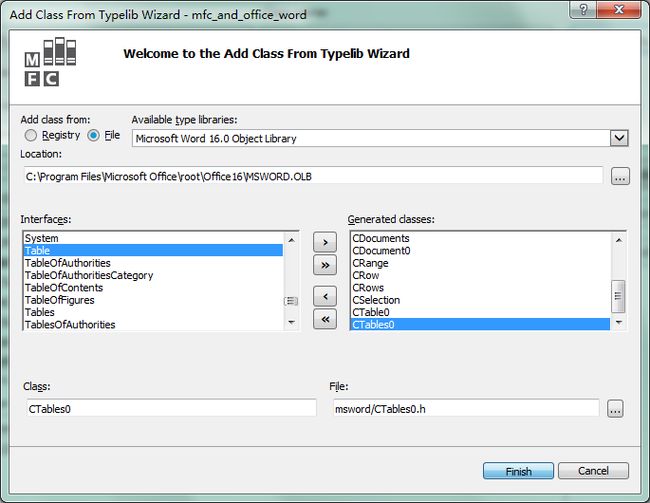Add all interfaces with double right arrow

point(325,265)
